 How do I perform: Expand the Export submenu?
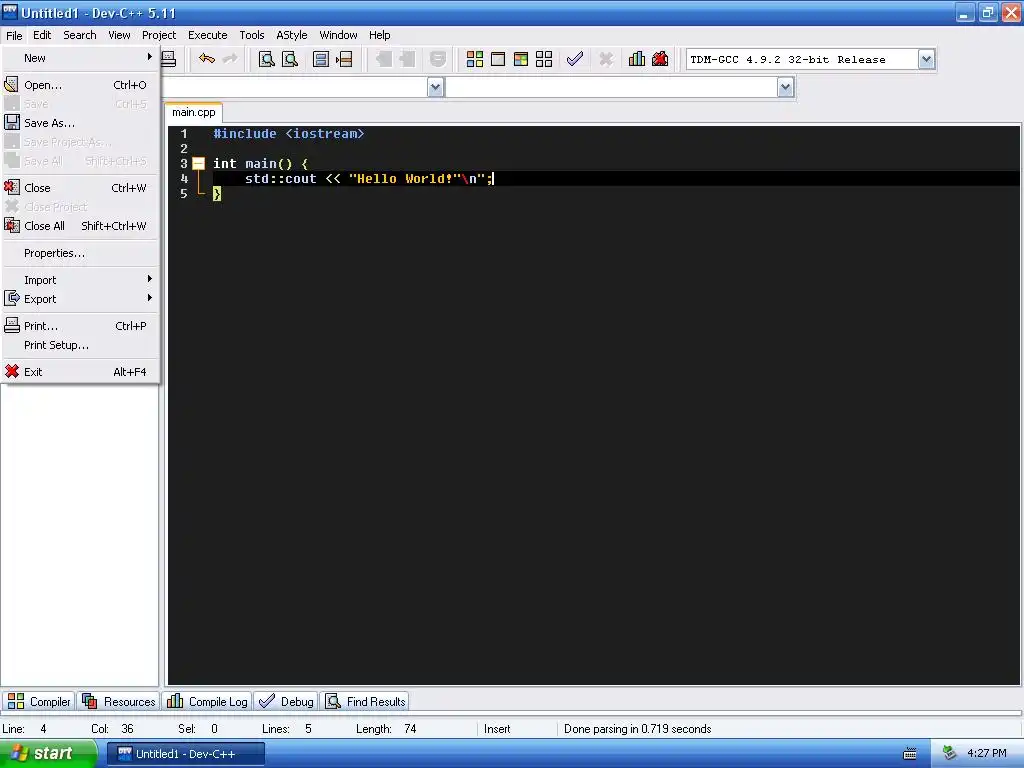pos(80,299)
